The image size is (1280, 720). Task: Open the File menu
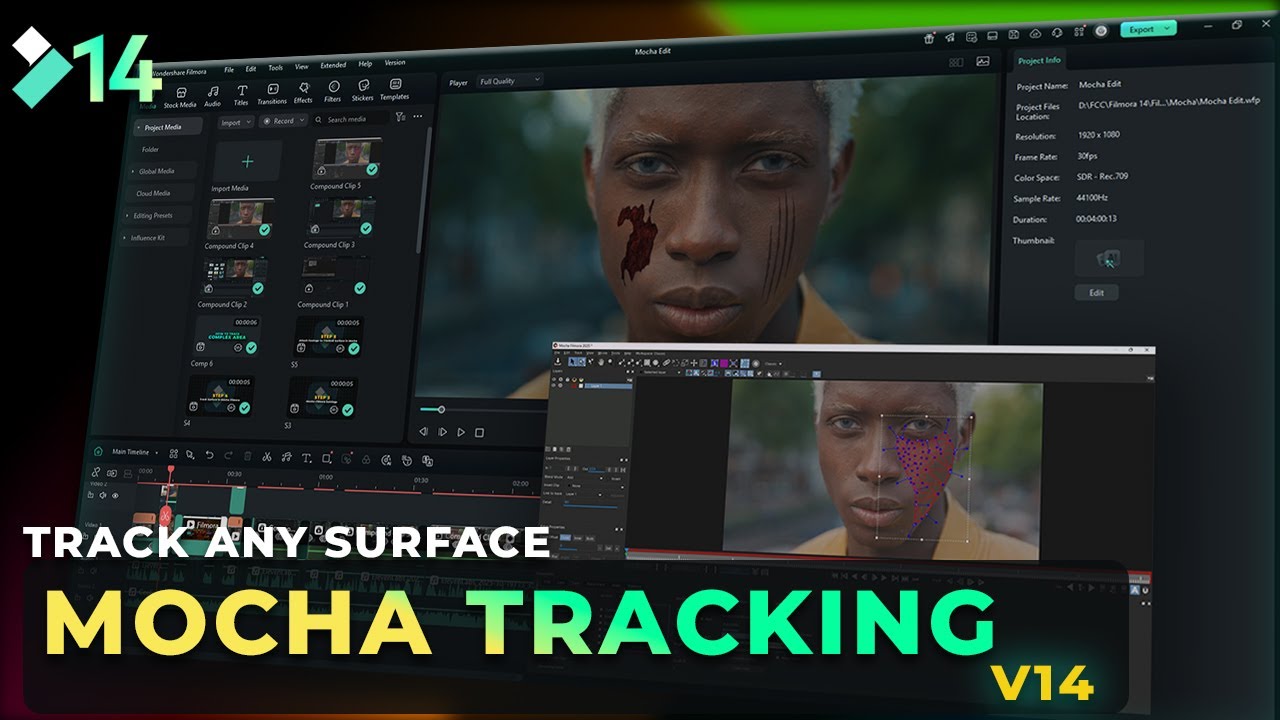click(229, 70)
